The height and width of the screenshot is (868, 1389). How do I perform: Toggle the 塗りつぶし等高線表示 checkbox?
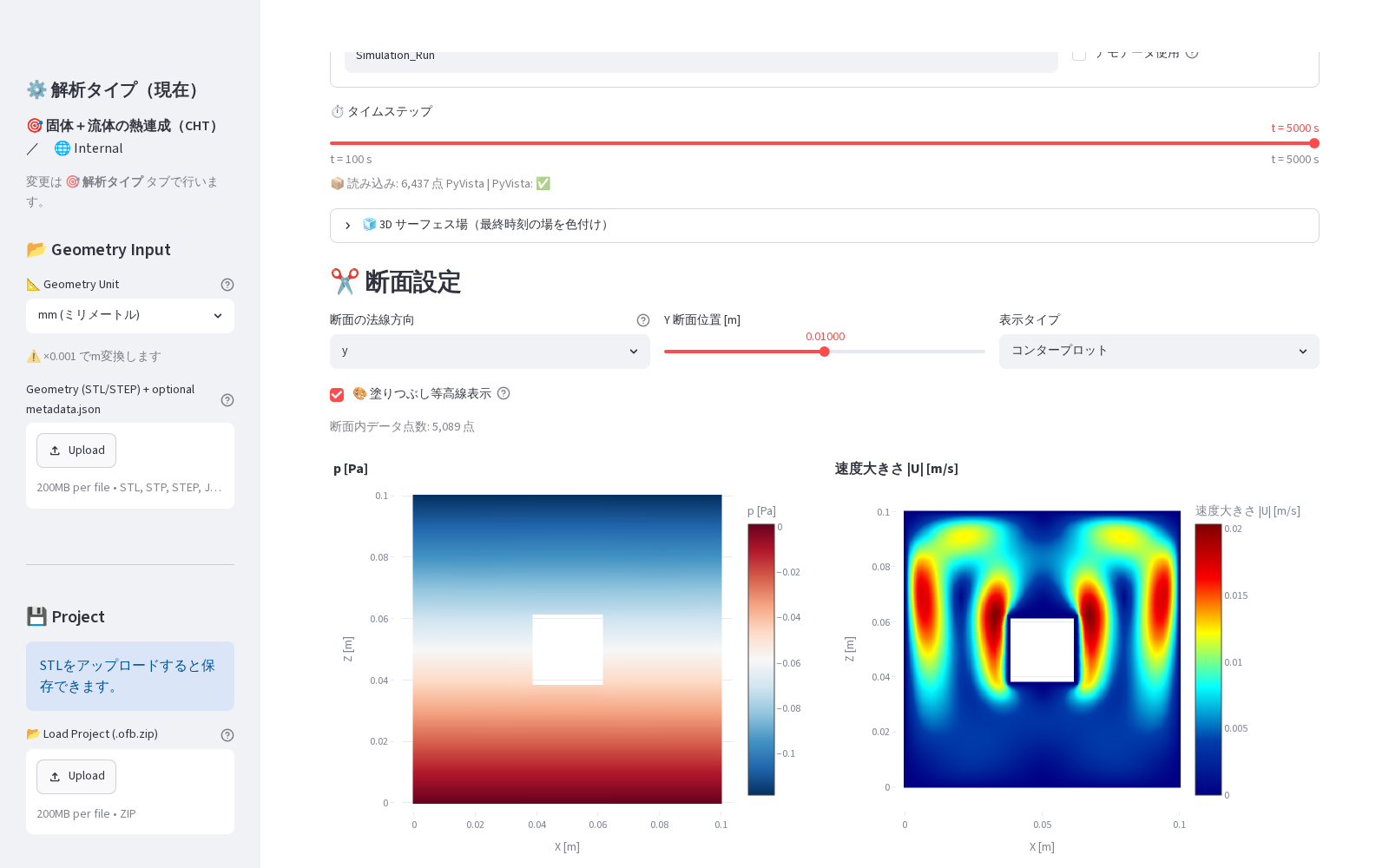click(x=337, y=395)
